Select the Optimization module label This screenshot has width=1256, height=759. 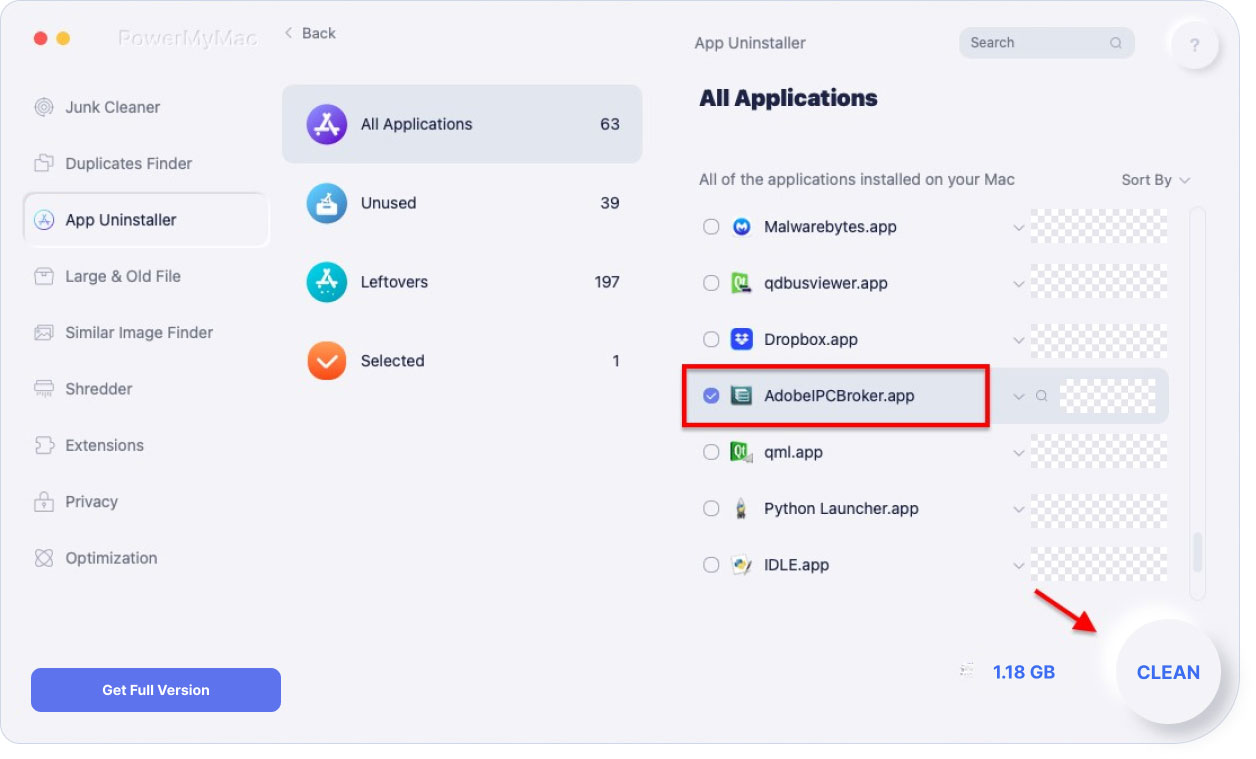tap(111, 558)
